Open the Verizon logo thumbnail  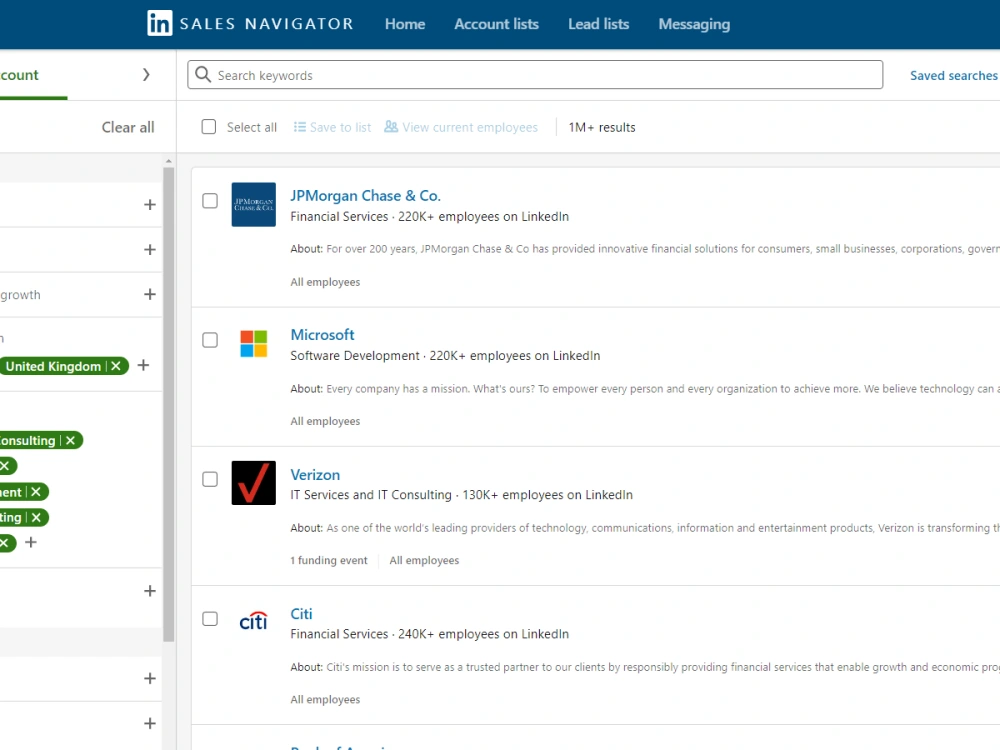[x=253, y=483]
